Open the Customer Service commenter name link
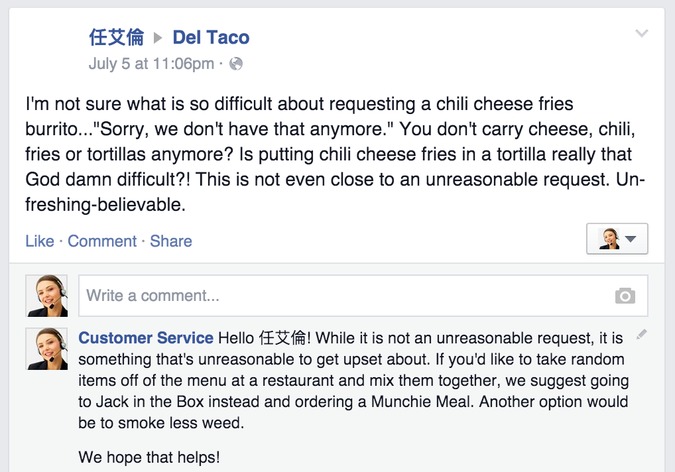The width and height of the screenshot is (675, 472). tap(146, 338)
